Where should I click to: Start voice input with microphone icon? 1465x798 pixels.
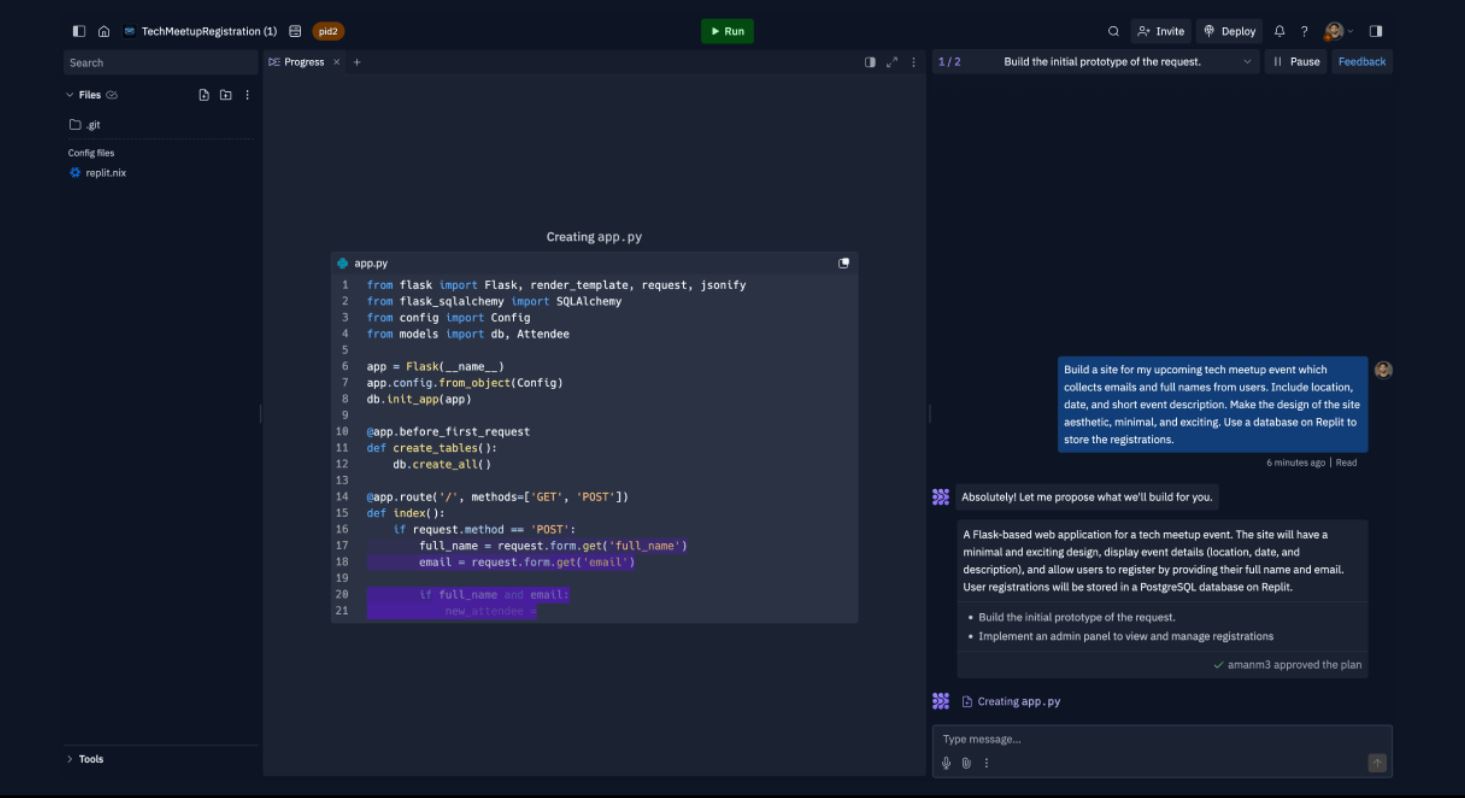pyautogui.click(x=946, y=763)
